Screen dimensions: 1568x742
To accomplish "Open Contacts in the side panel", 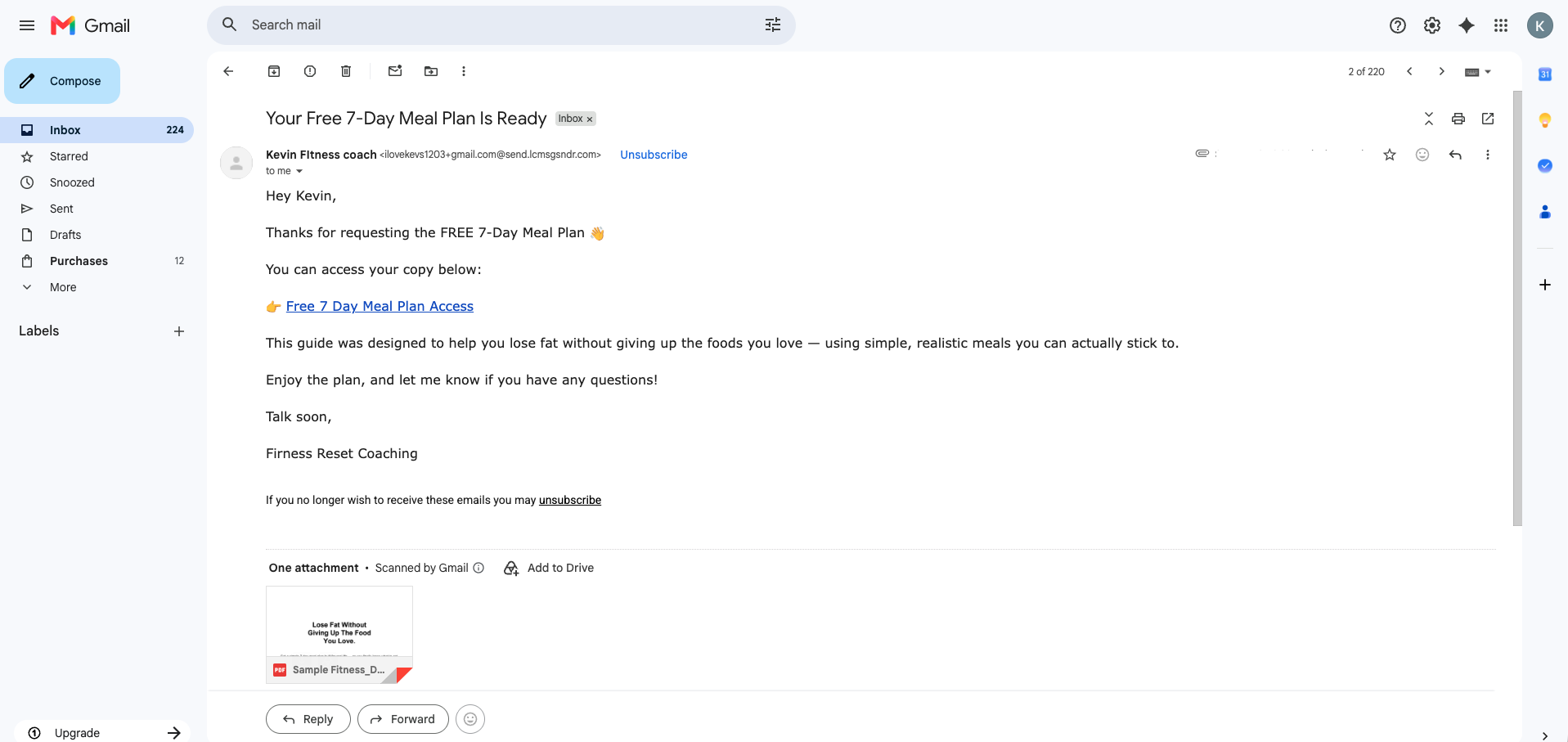I will (x=1545, y=212).
